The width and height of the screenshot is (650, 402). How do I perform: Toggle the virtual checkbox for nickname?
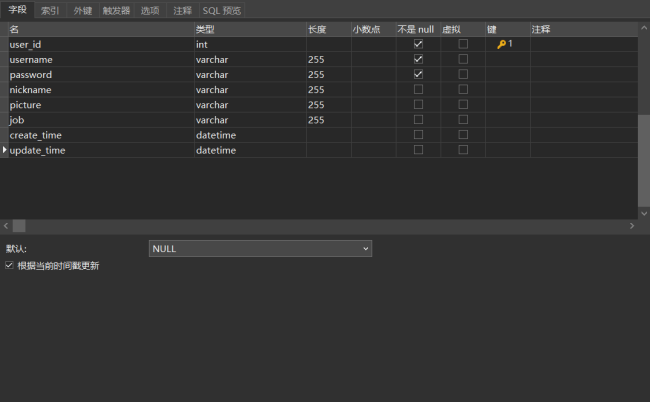[x=463, y=89]
